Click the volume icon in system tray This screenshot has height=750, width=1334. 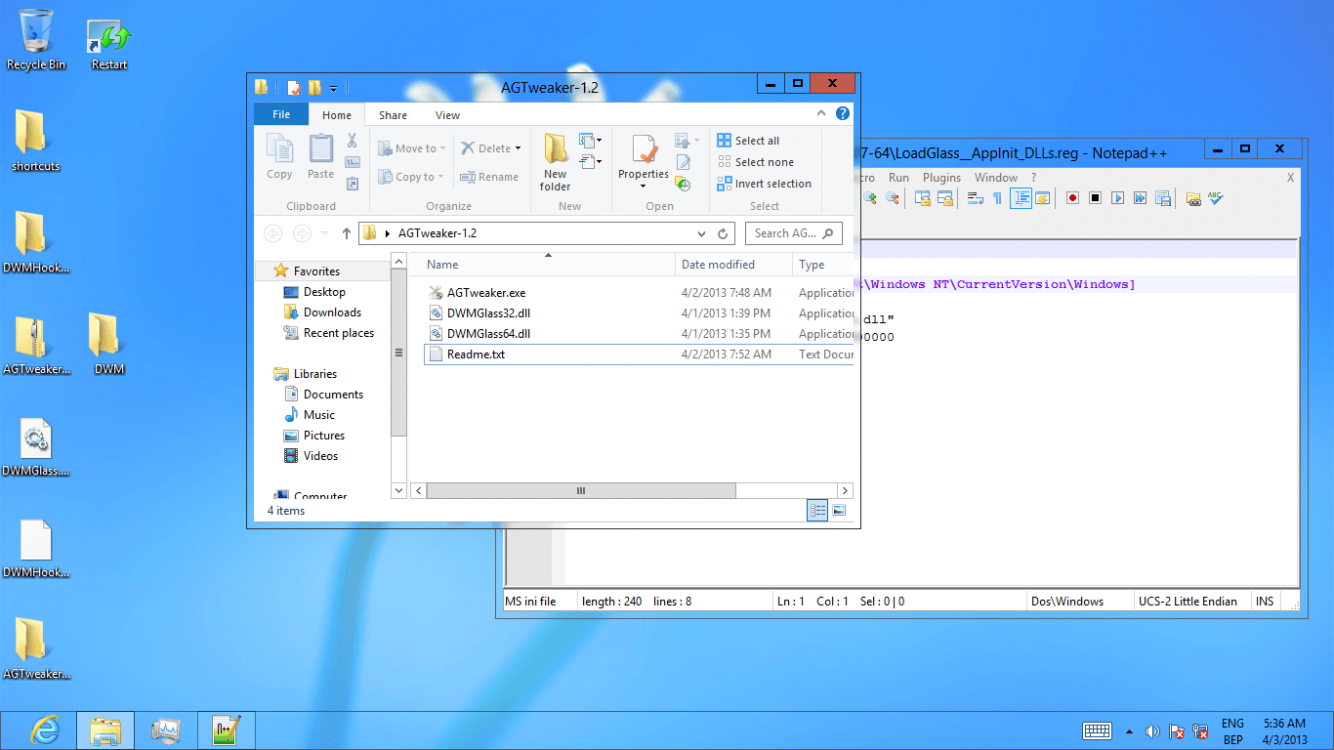(1152, 732)
